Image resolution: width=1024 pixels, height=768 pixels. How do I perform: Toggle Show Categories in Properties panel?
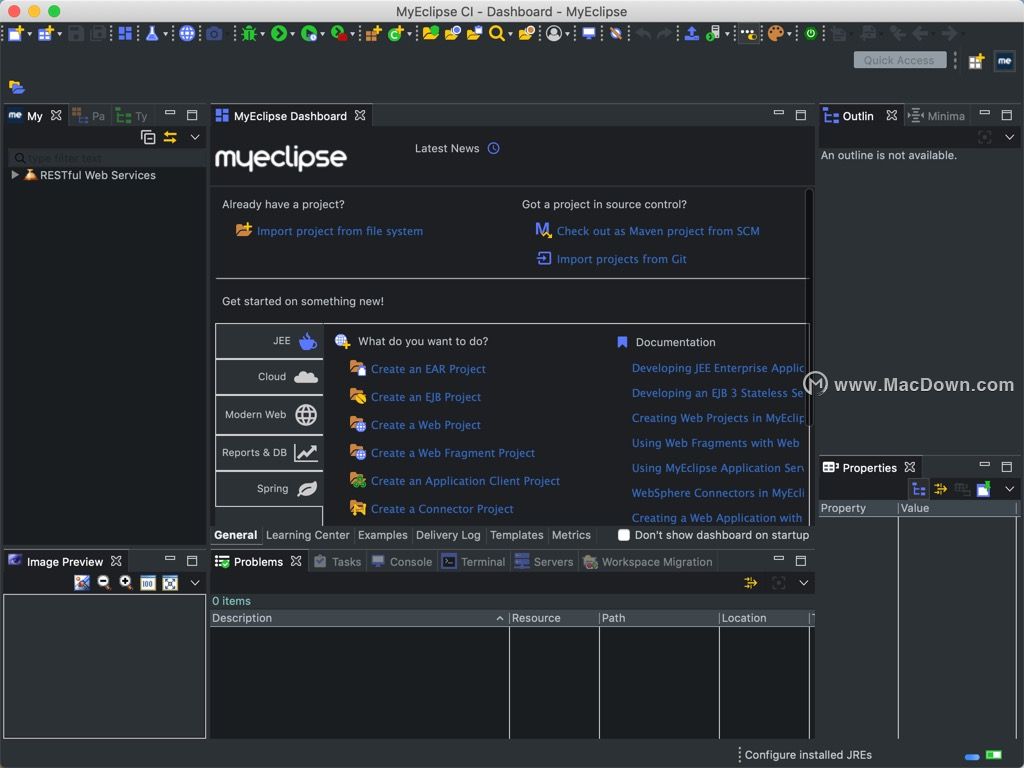click(x=919, y=488)
